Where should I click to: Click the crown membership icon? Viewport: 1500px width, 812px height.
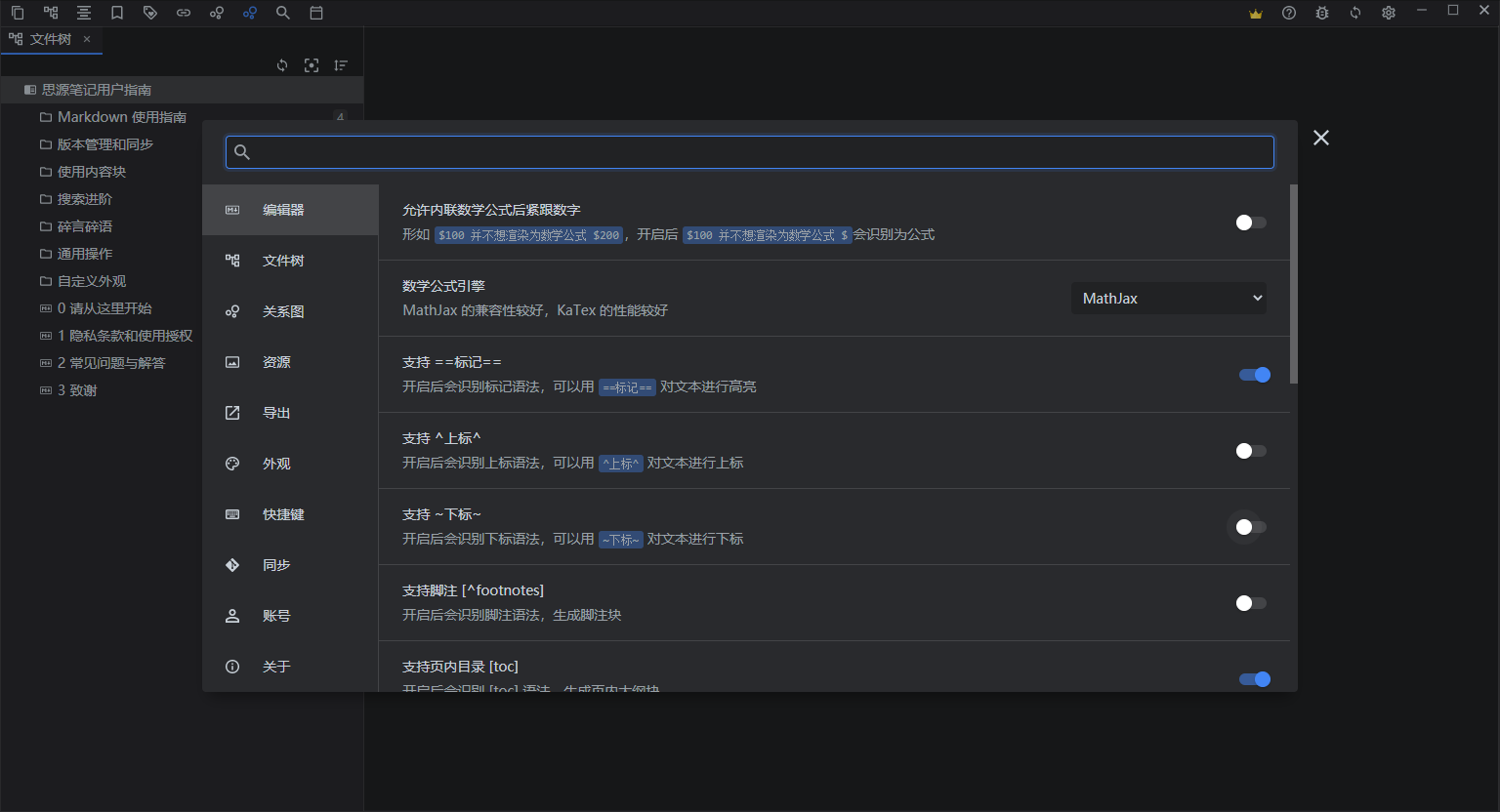(x=1255, y=13)
